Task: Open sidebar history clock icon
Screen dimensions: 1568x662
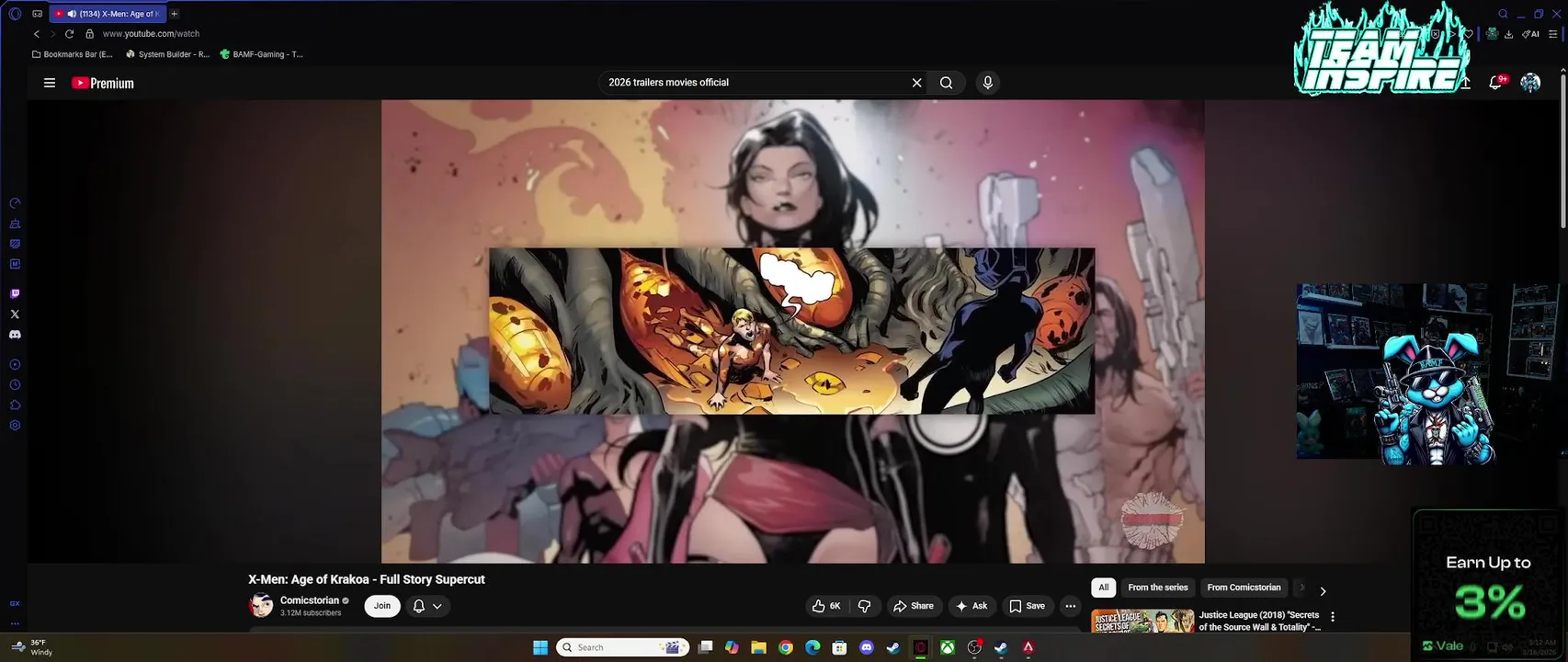Action: (15, 385)
